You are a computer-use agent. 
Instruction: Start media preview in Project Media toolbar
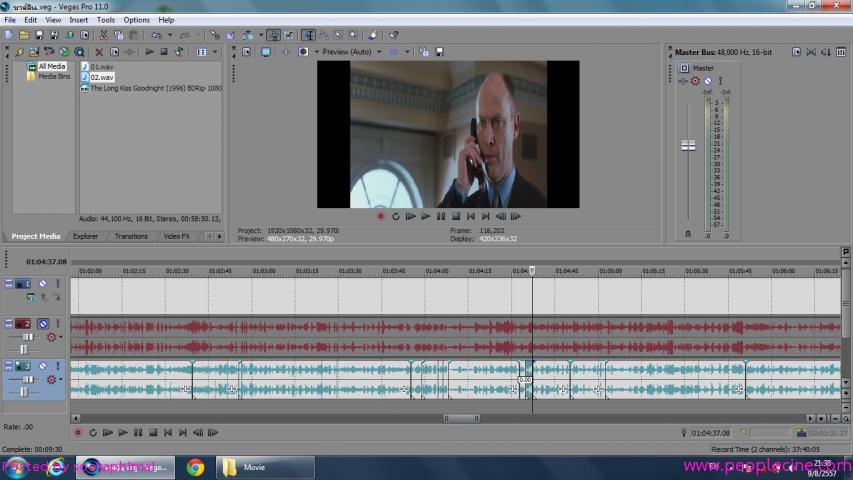[x=149, y=52]
